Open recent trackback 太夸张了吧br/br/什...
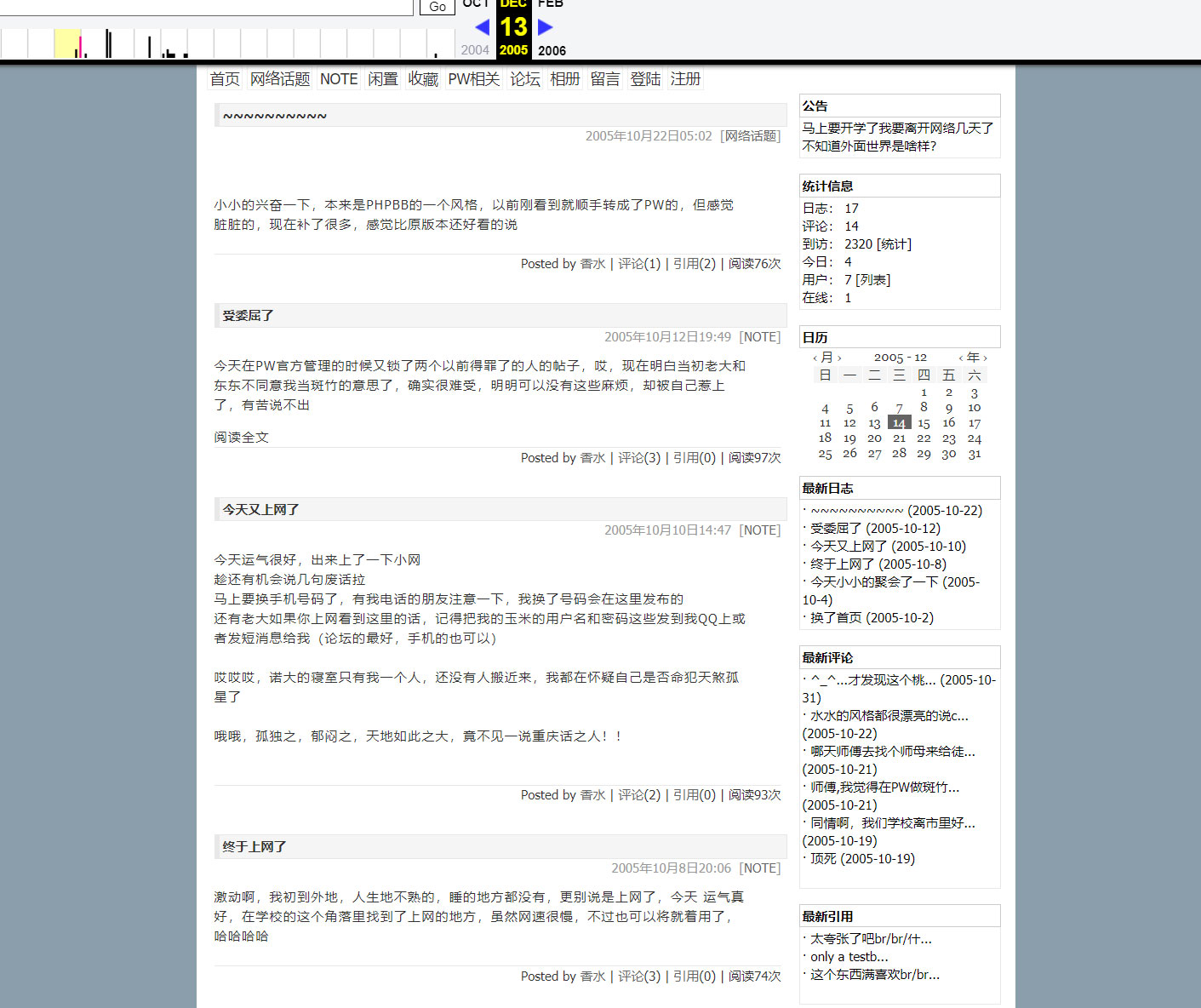Screen dimensions: 1201x1008 (x=871, y=939)
